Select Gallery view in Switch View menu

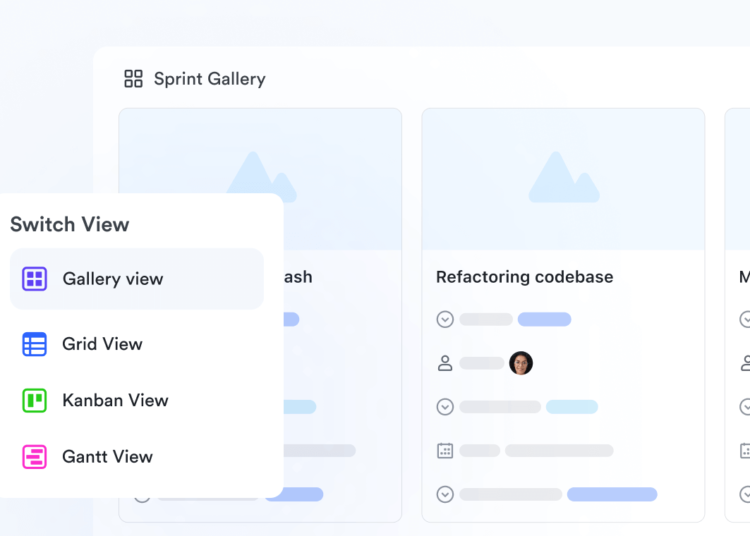[x=137, y=279]
